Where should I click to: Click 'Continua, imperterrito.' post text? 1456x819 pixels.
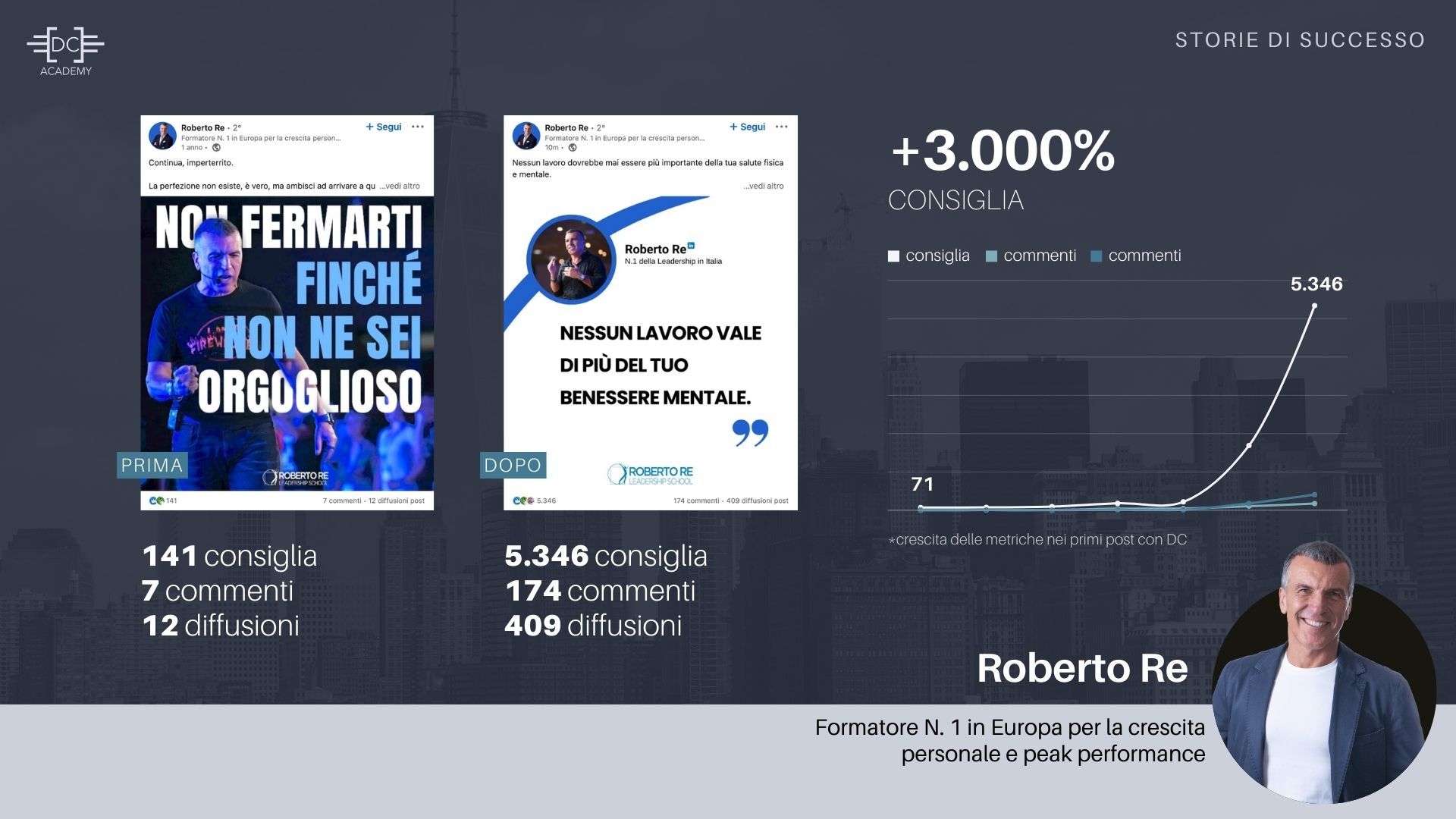point(191,162)
